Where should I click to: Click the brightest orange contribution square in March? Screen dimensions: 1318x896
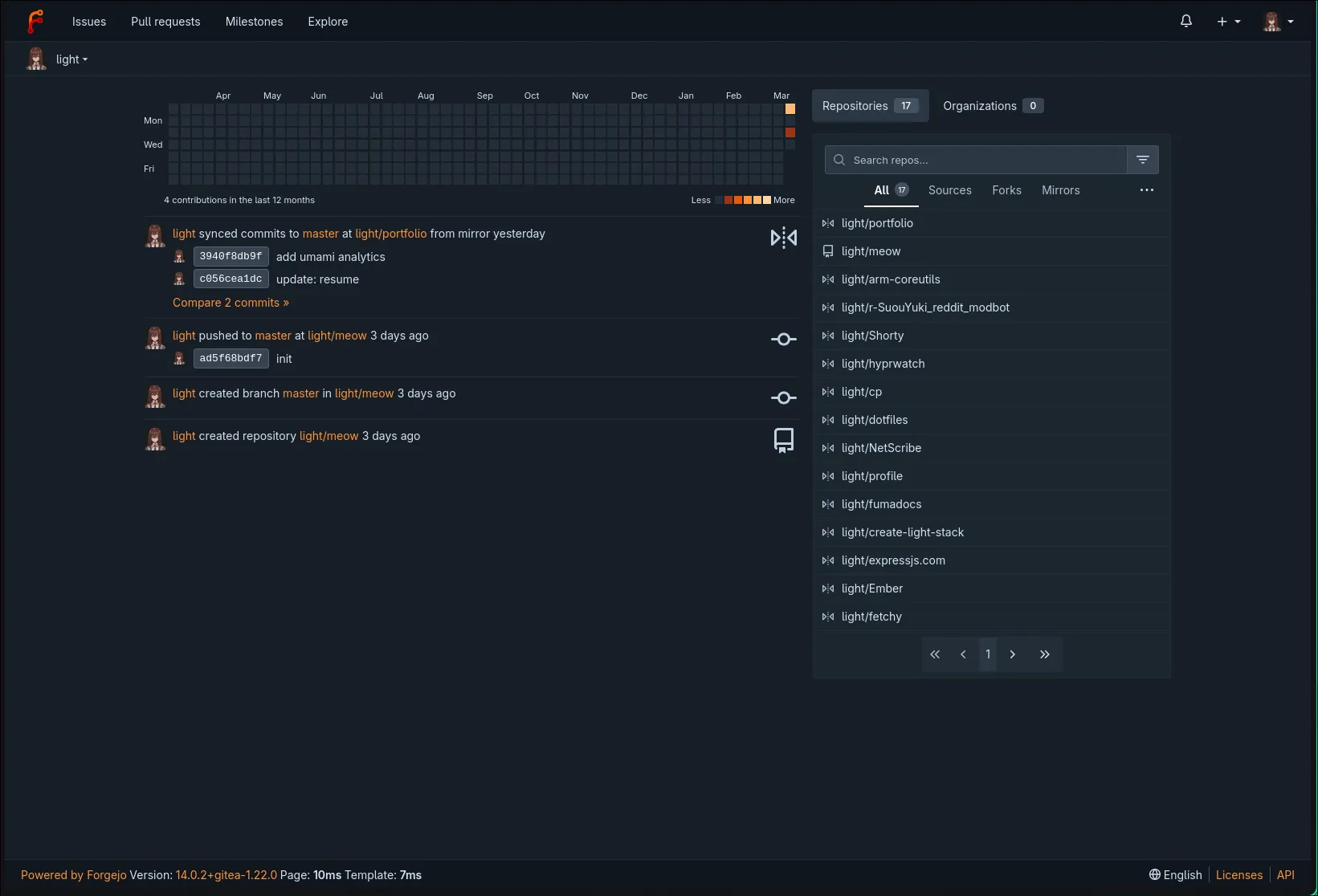click(x=790, y=108)
